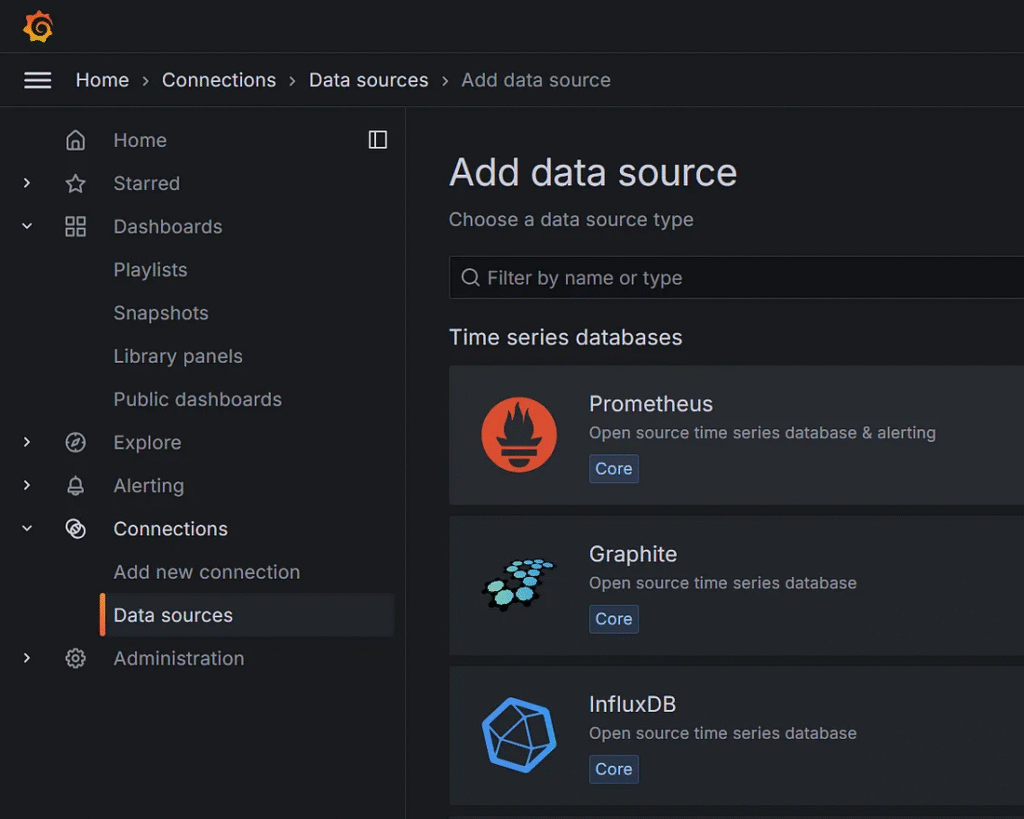Collapse the Connections section chevron
The width and height of the screenshot is (1024, 819).
click(x=27, y=528)
